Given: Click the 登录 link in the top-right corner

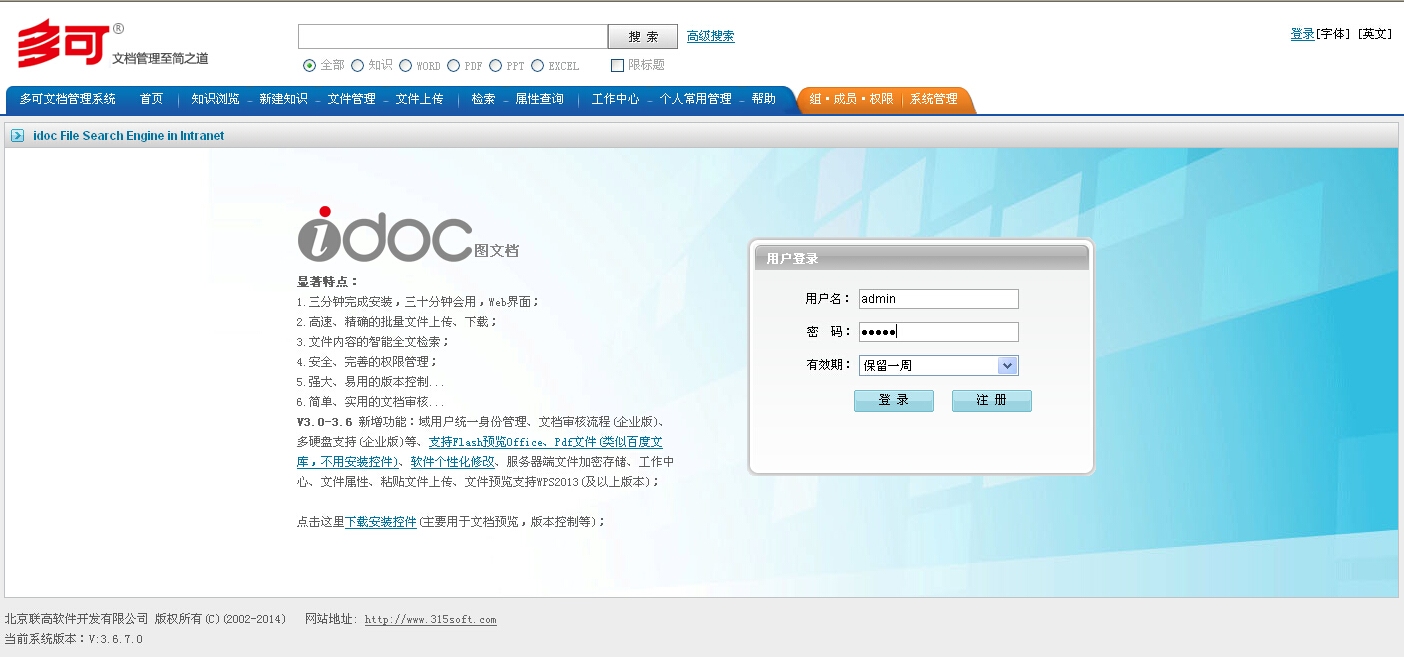Looking at the screenshot, I should 1303,34.
